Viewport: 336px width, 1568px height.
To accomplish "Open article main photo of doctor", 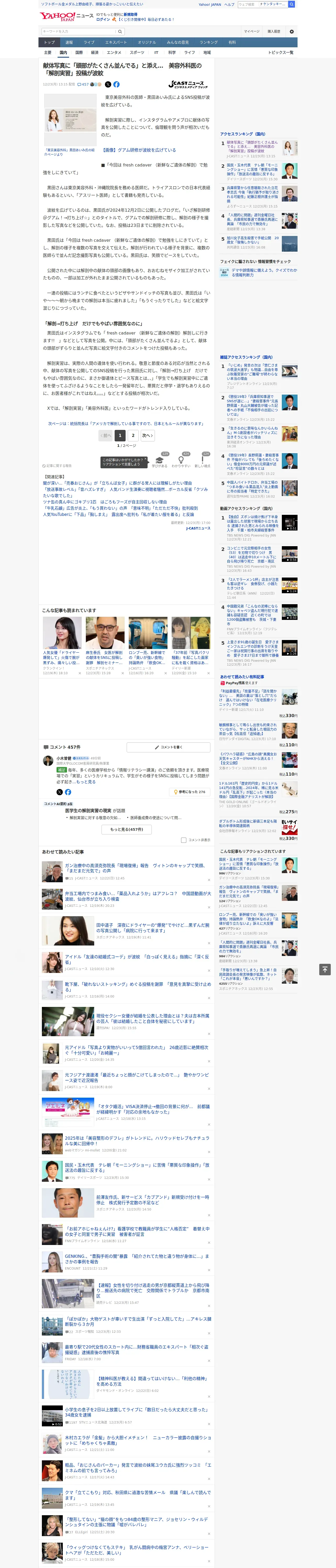I will (x=71, y=120).
